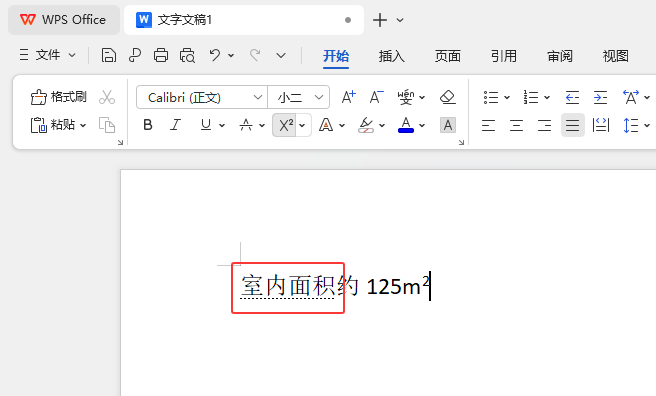Expand the line spacing dropdown arrow

click(x=647, y=125)
